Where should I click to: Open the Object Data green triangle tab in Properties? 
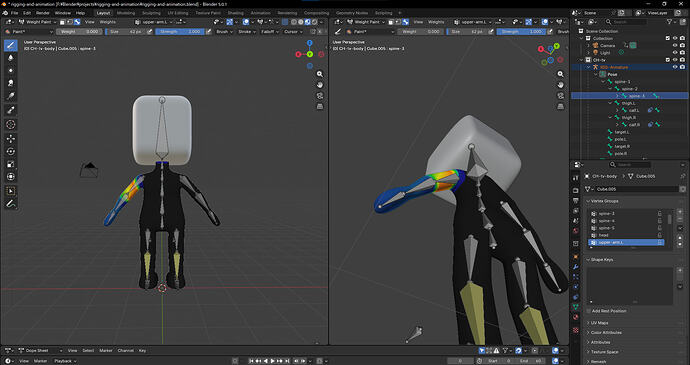(x=576, y=307)
